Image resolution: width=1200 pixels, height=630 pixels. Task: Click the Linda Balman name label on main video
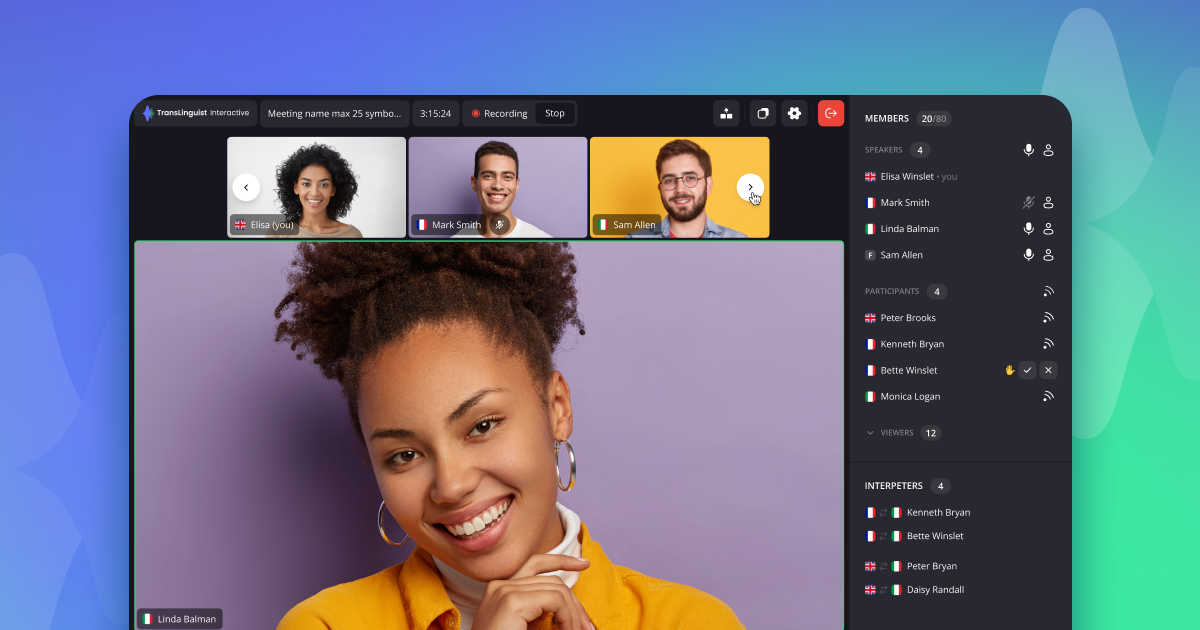click(180, 619)
